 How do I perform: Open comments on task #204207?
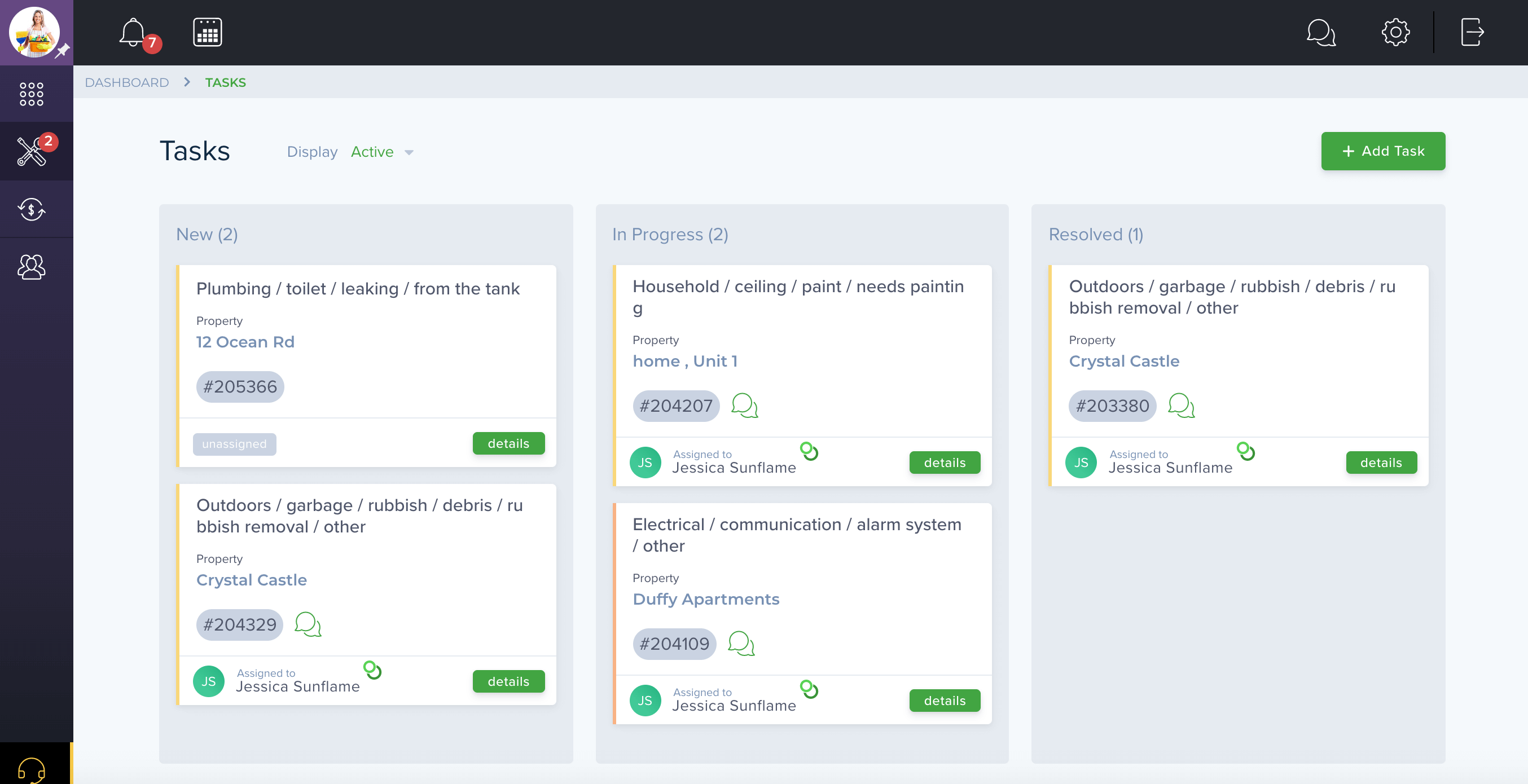coord(744,406)
